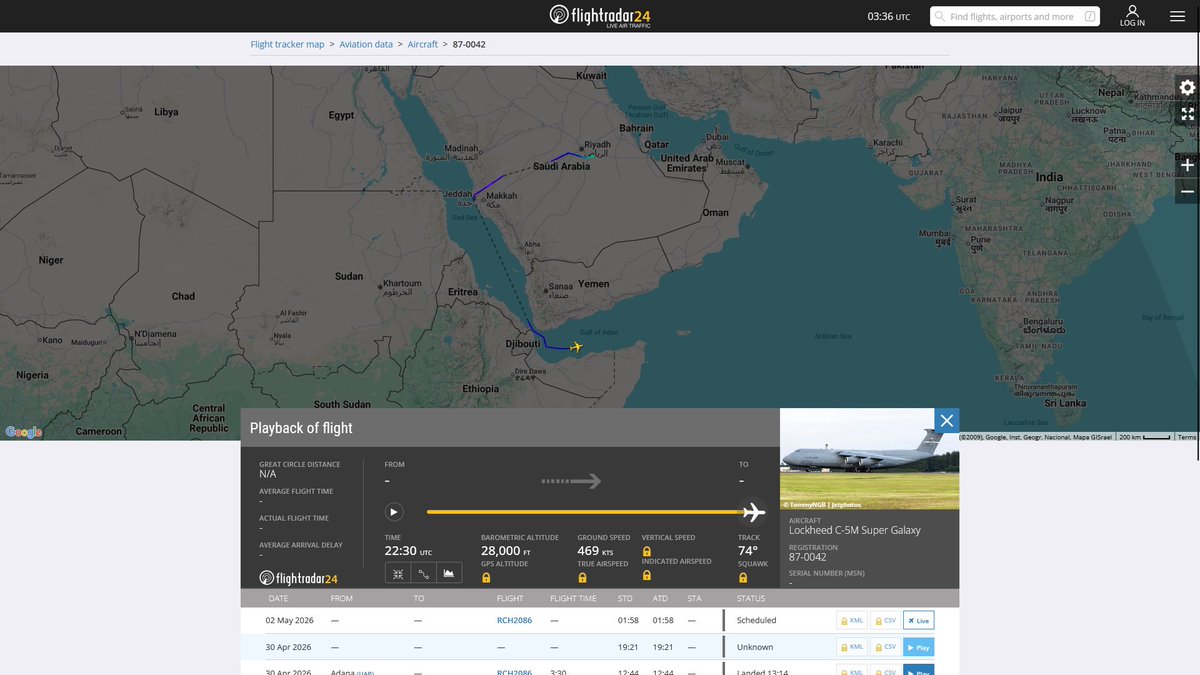Click the jetphotos photo credit
This screenshot has width=1200, height=675.
click(822, 505)
